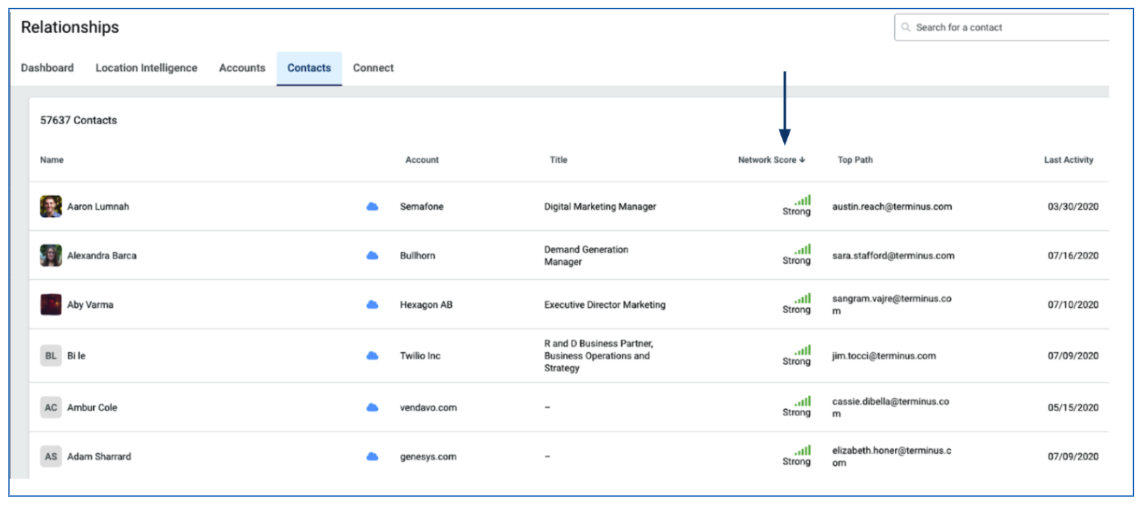Screen dimensions: 1147x506
Task: Select the Contacts tab
Action: coord(309,69)
